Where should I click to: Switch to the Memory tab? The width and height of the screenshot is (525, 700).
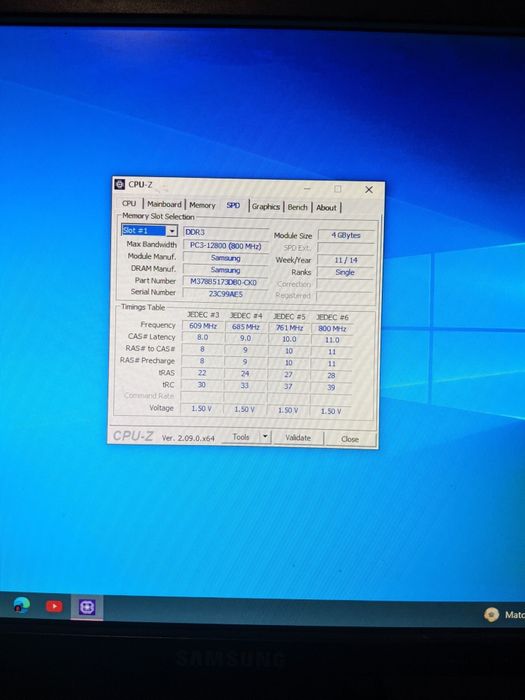click(x=202, y=205)
